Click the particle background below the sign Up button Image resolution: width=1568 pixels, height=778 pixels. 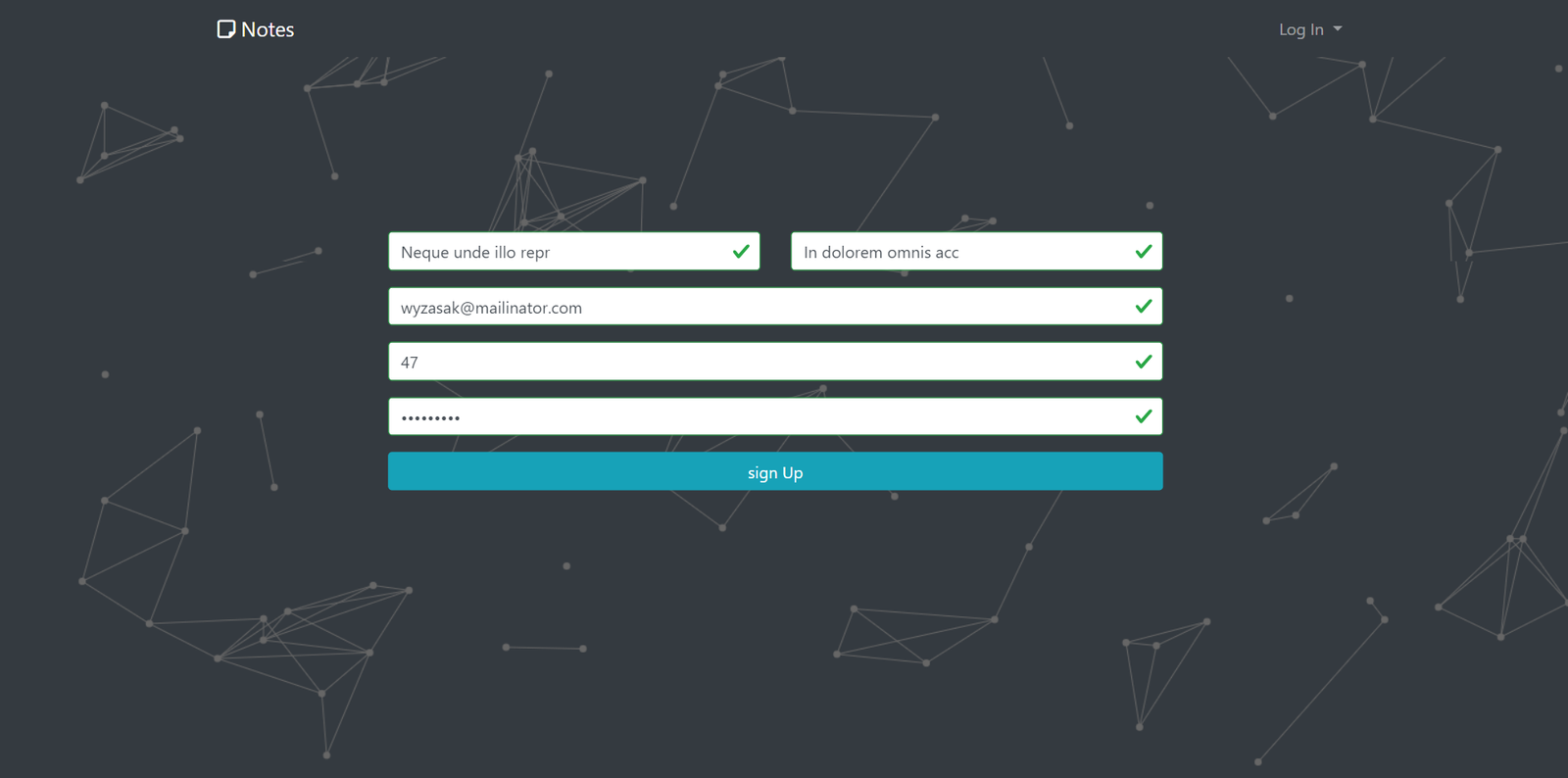[774, 588]
